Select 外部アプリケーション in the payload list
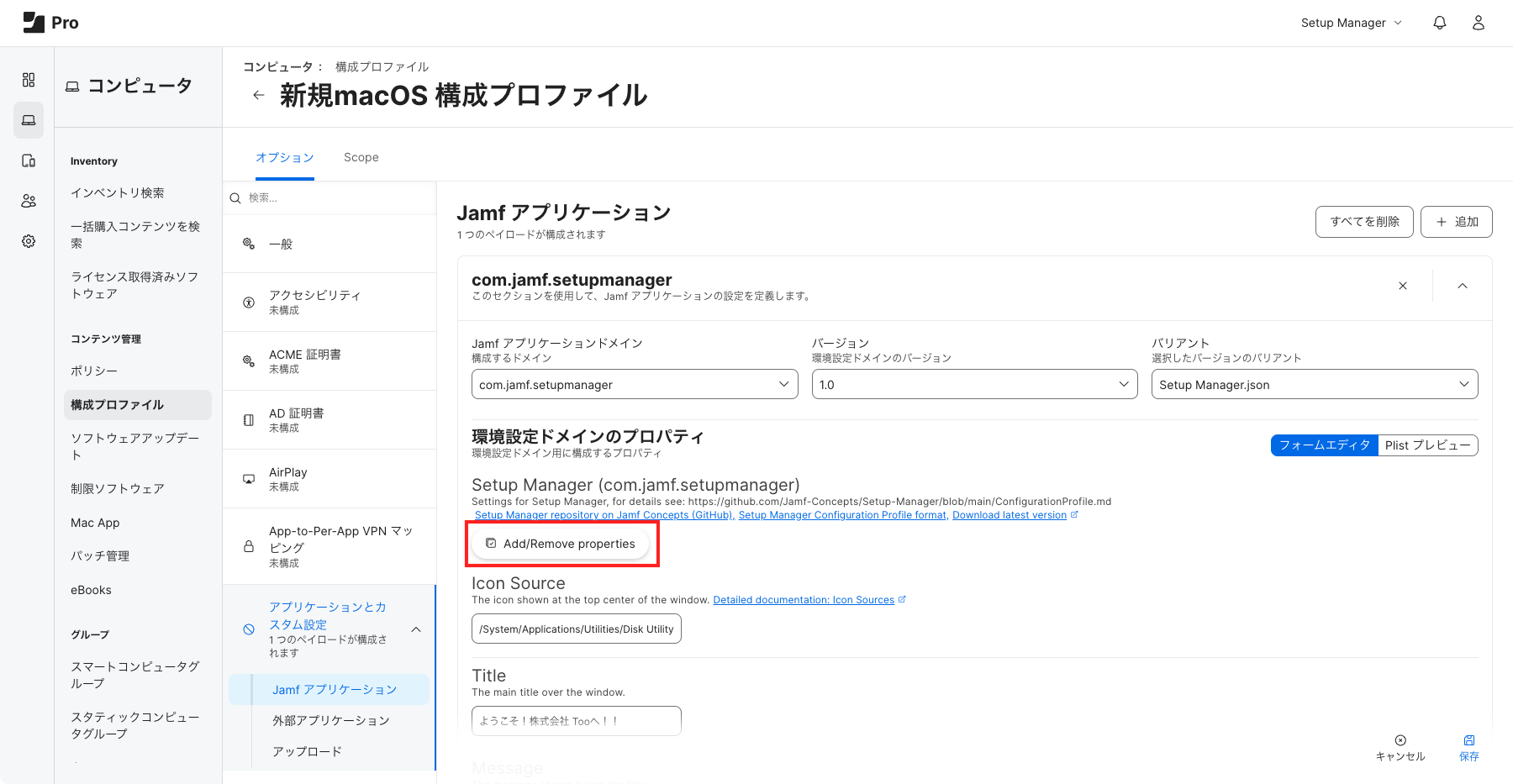 pos(330,720)
